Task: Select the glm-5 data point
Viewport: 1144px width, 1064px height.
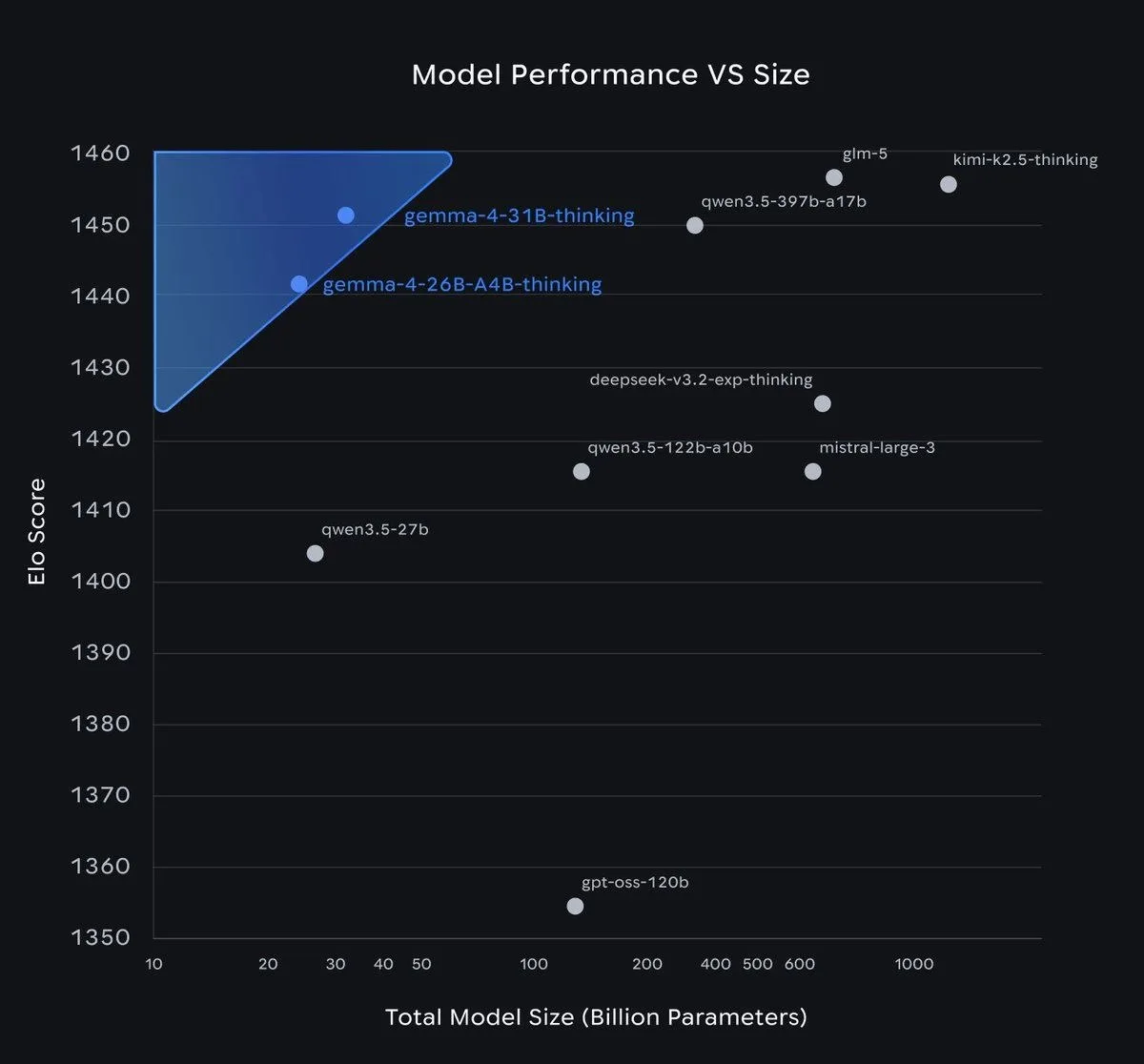Action: [834, 177]
